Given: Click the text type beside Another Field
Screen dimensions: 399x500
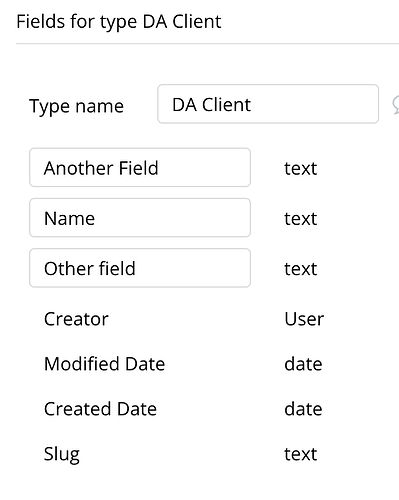Looking at the screenshot, I should (300, 168).
